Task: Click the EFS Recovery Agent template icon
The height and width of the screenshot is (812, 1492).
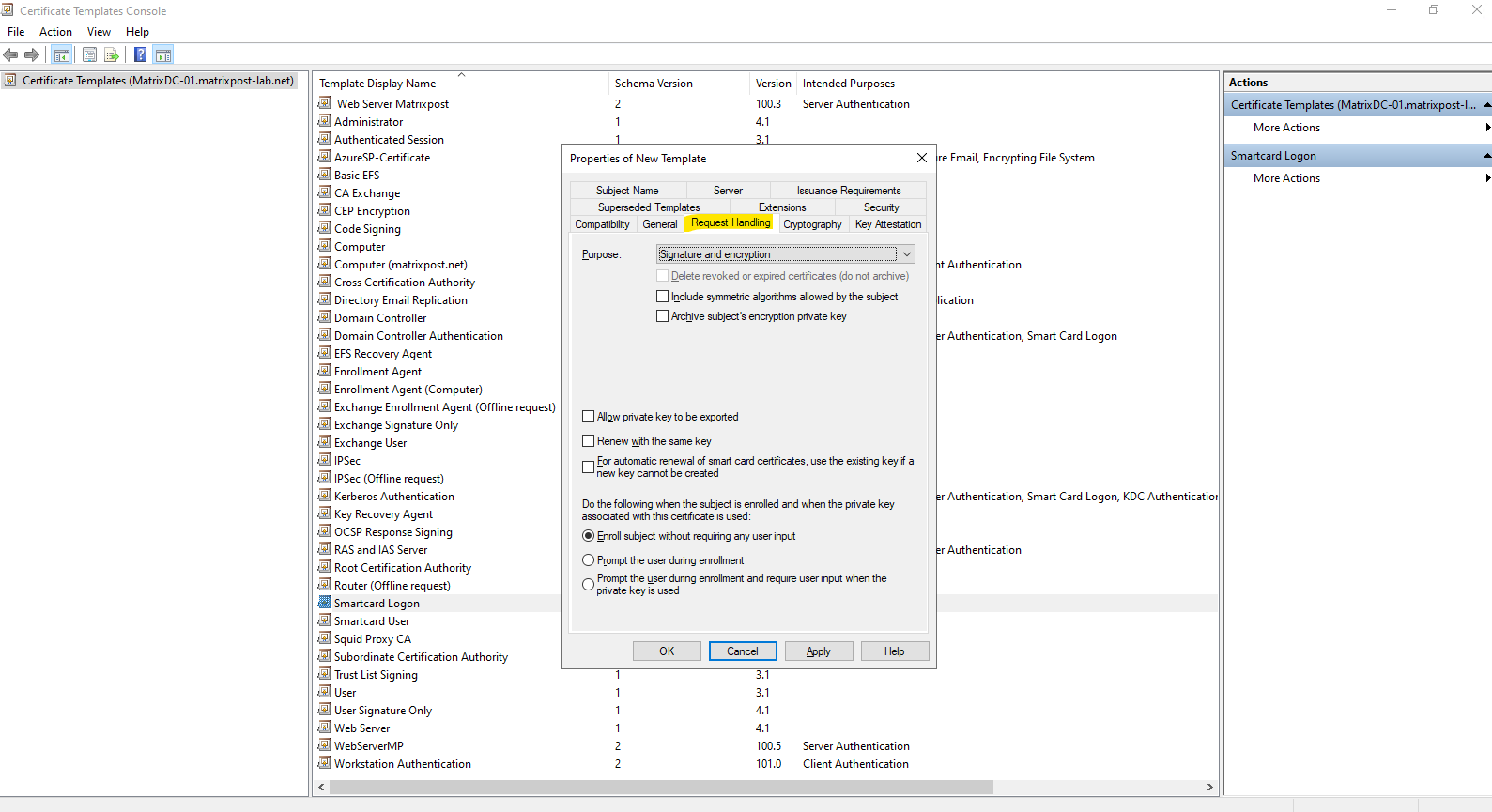Action: (x=324, y=353)
